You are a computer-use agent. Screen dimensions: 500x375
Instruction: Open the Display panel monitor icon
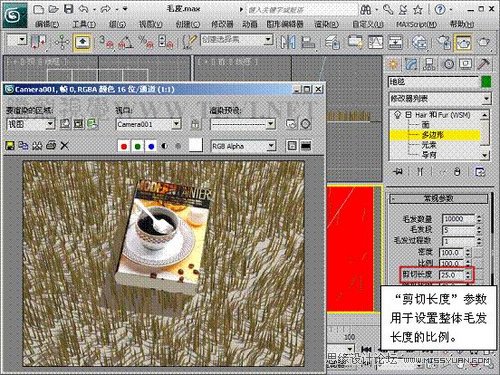466,64
